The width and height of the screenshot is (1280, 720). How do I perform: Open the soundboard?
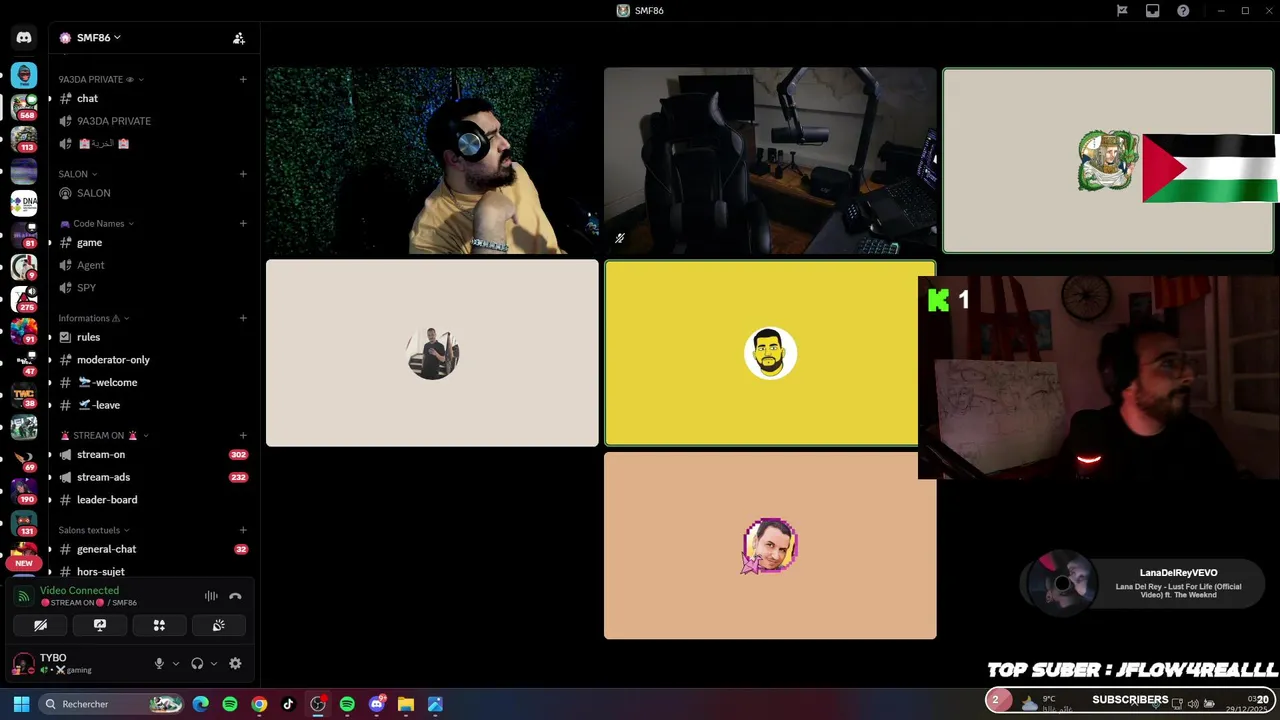coord(218,625)
